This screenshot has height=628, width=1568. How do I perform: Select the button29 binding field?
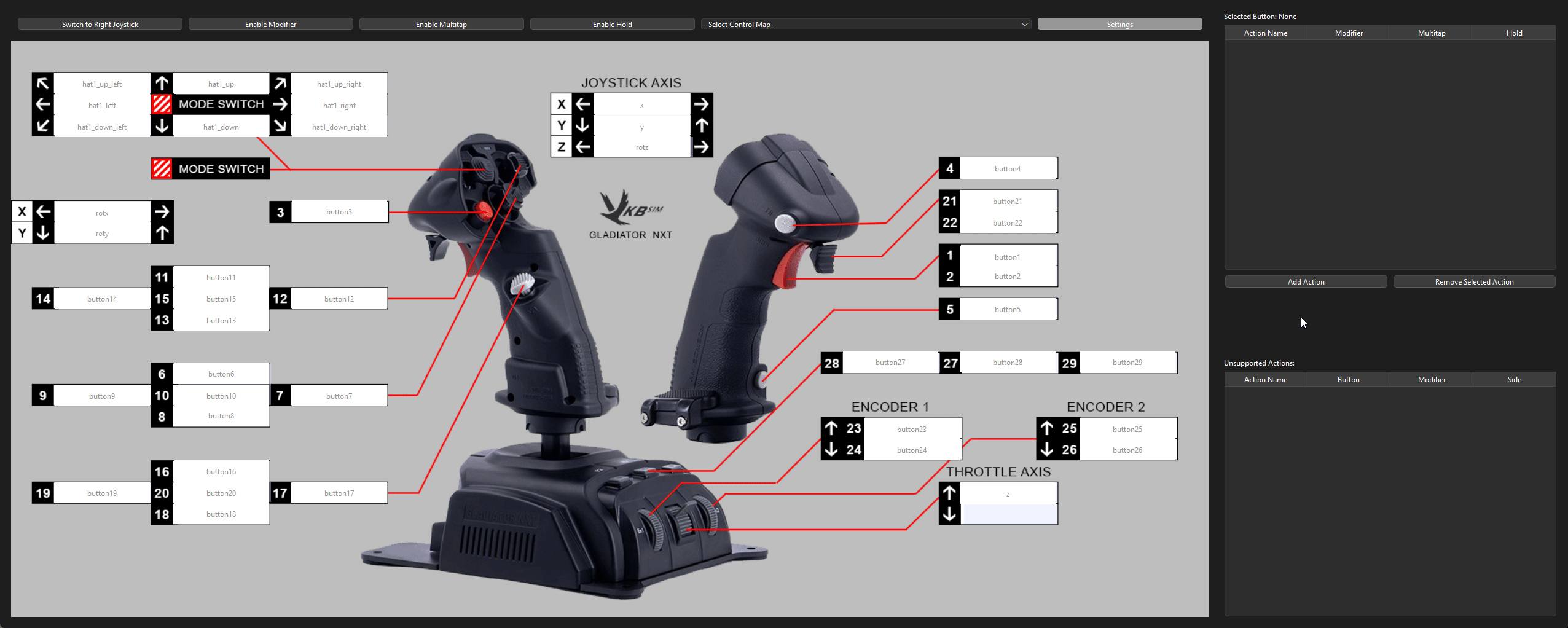pyautogui.click(x=1127, y=363)
